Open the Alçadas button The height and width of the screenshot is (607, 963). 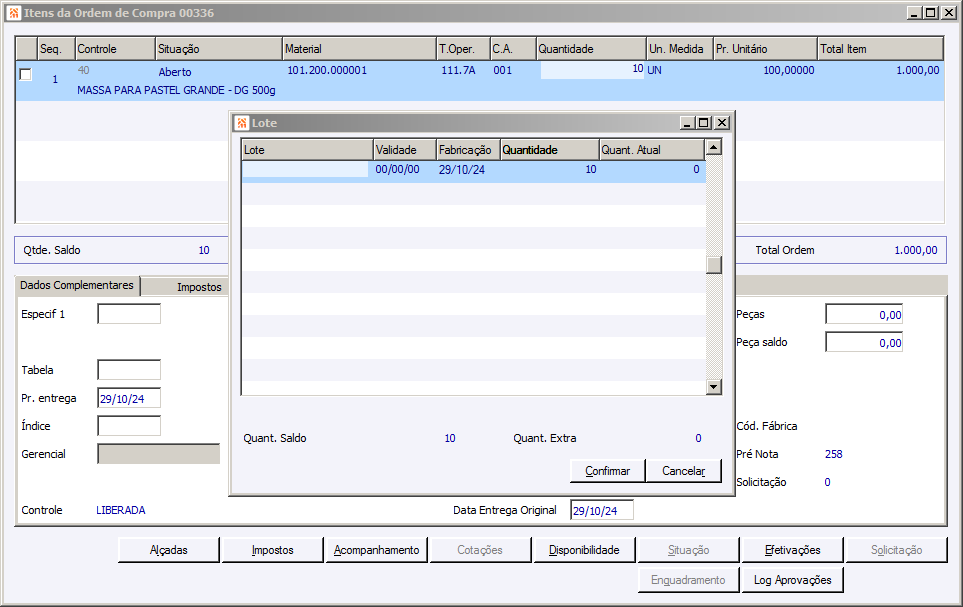pyautogui.click(x=168, y=550)
